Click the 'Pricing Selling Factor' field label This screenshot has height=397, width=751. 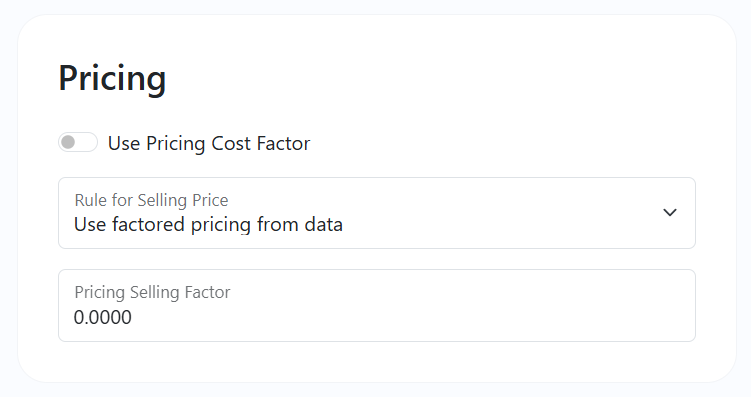click(152, 292)
